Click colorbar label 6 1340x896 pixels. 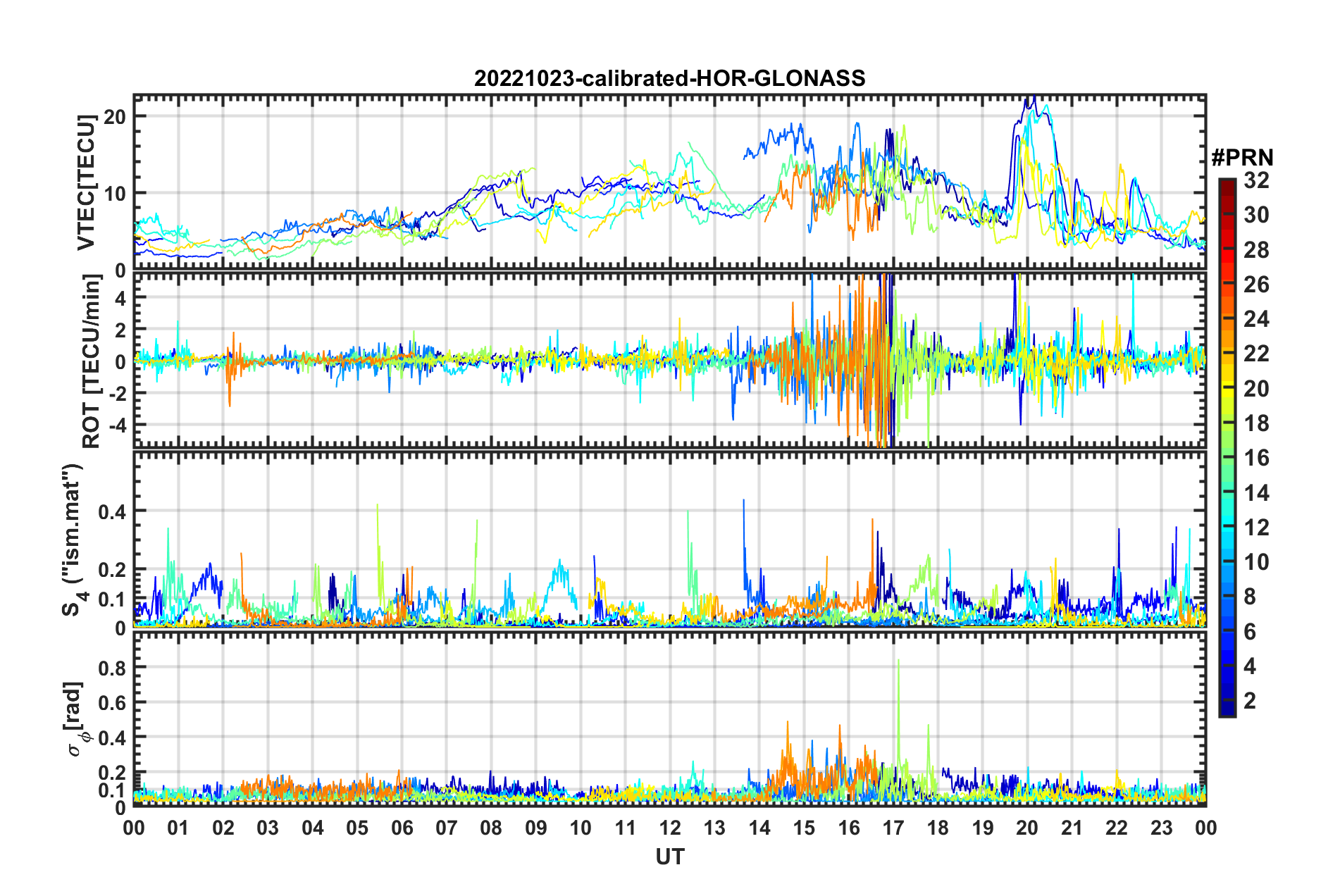1251,632
